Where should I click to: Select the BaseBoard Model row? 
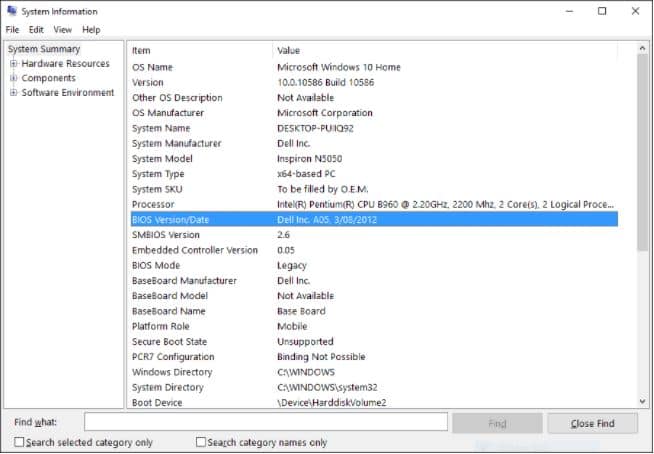tap(374, 296)
